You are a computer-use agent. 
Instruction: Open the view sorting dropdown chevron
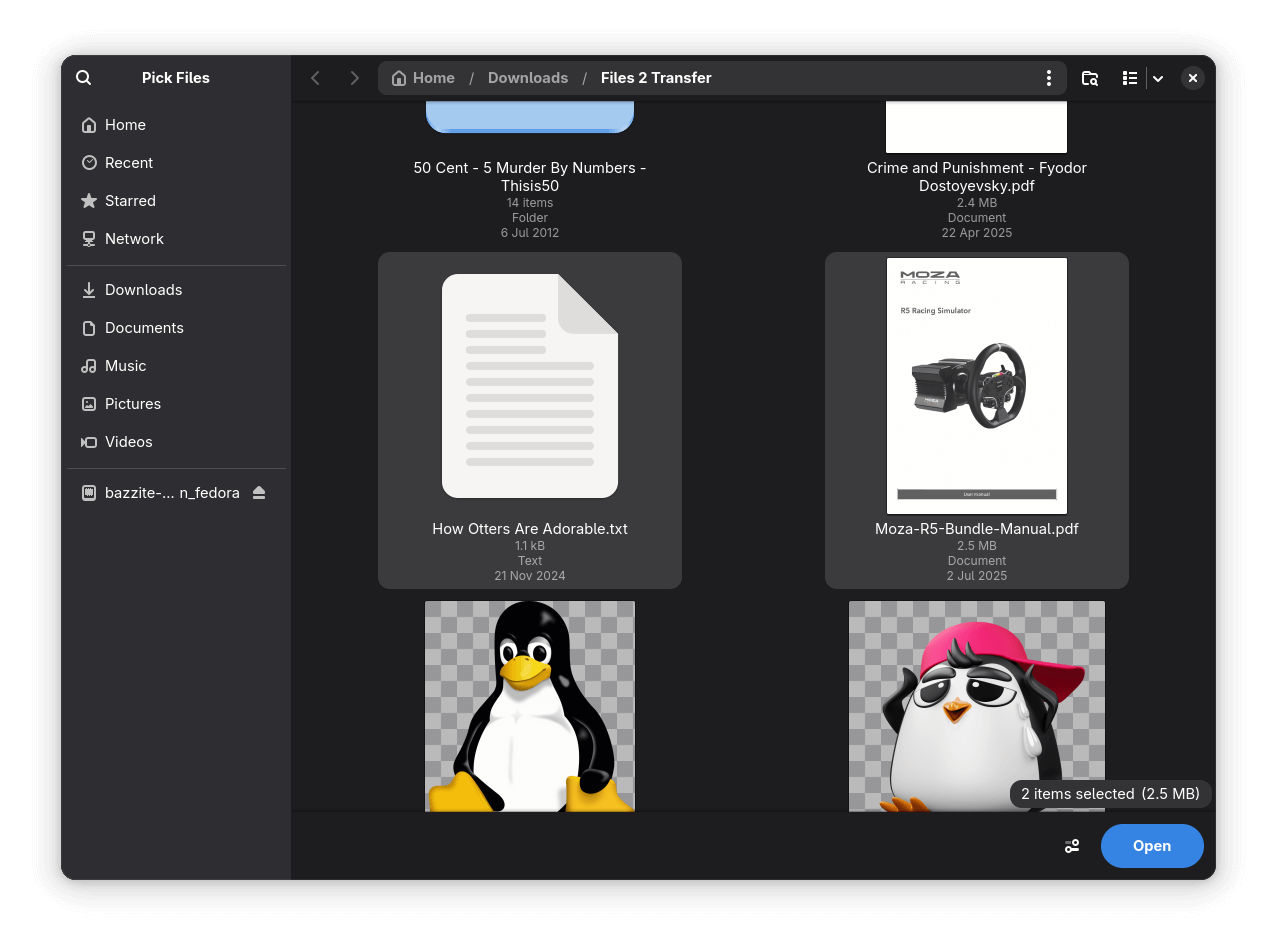(x=1157, y=77)
